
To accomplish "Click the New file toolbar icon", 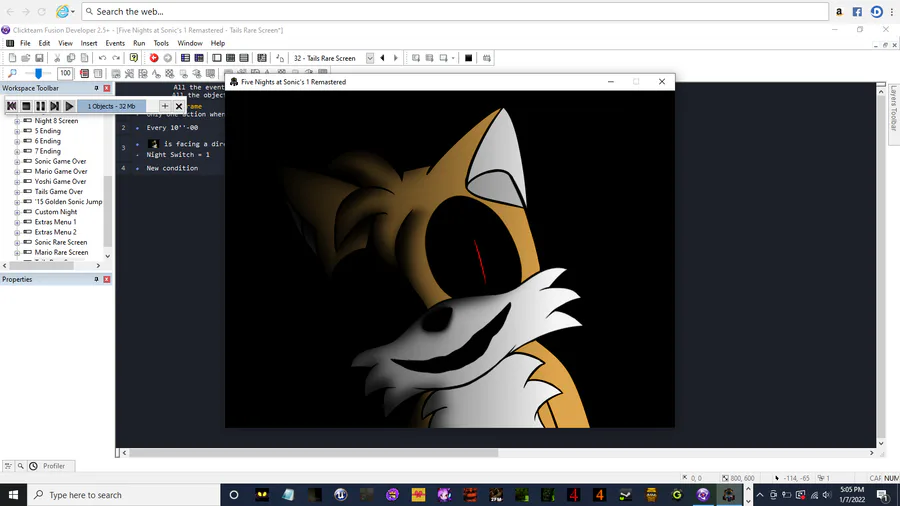I will tap(12, 58).
